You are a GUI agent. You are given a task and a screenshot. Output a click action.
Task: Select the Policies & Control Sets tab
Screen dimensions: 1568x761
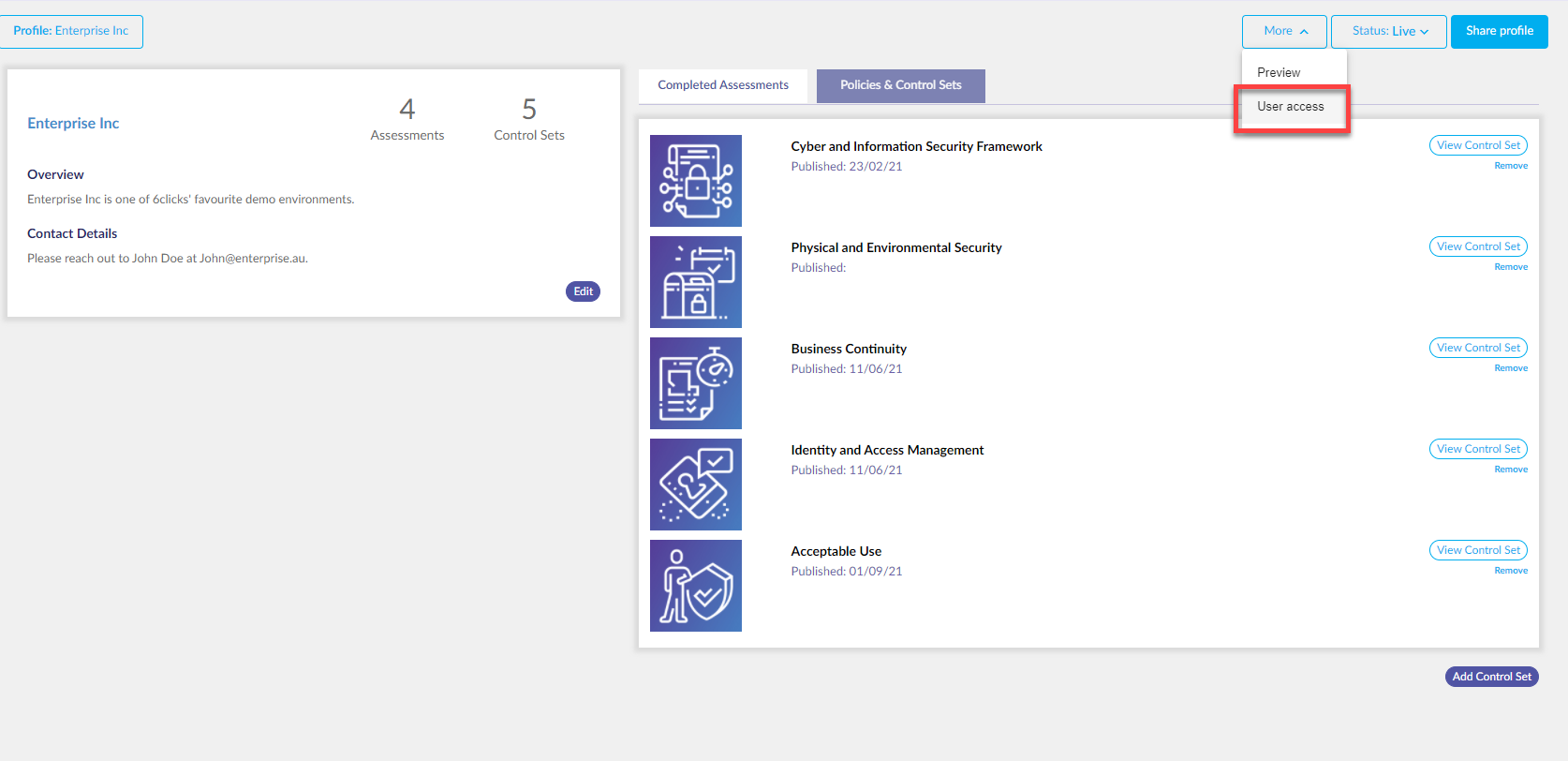[901, 85]
